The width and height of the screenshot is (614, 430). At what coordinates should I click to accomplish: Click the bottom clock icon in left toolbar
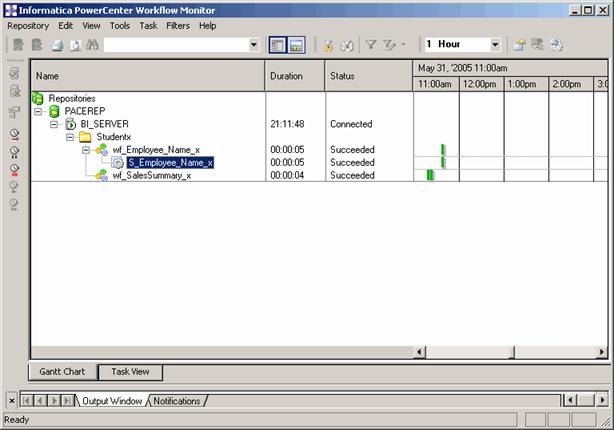click(x=14, y=204)
